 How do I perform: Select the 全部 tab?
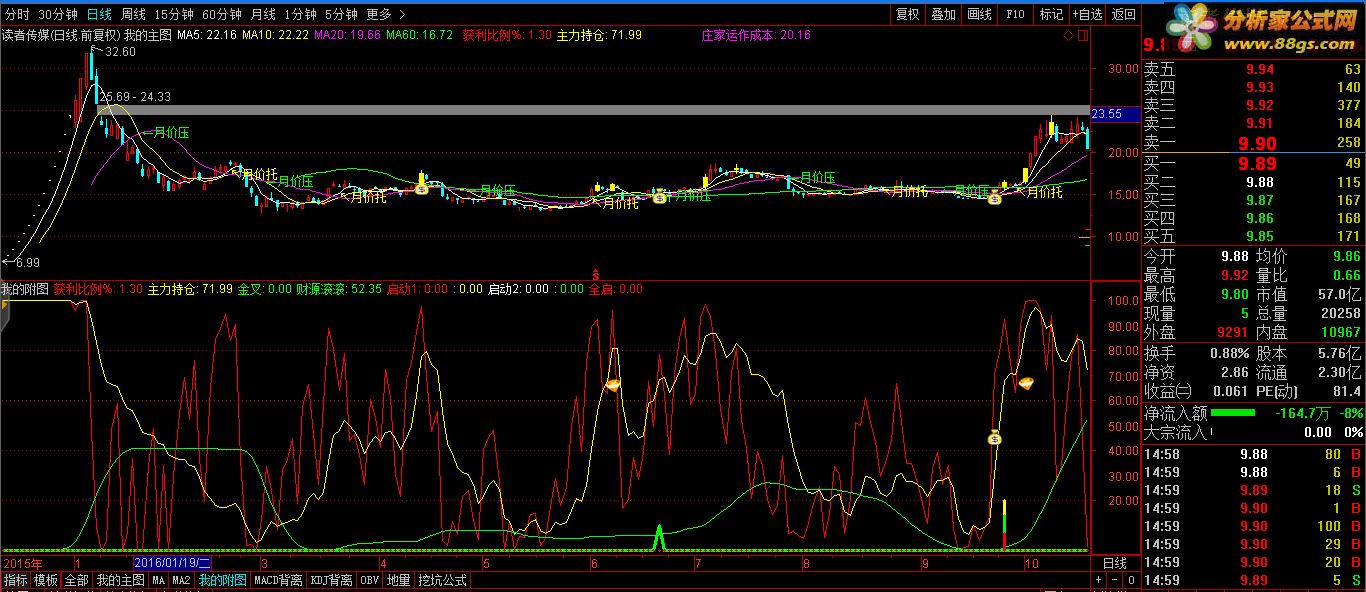tap(77, 580)
